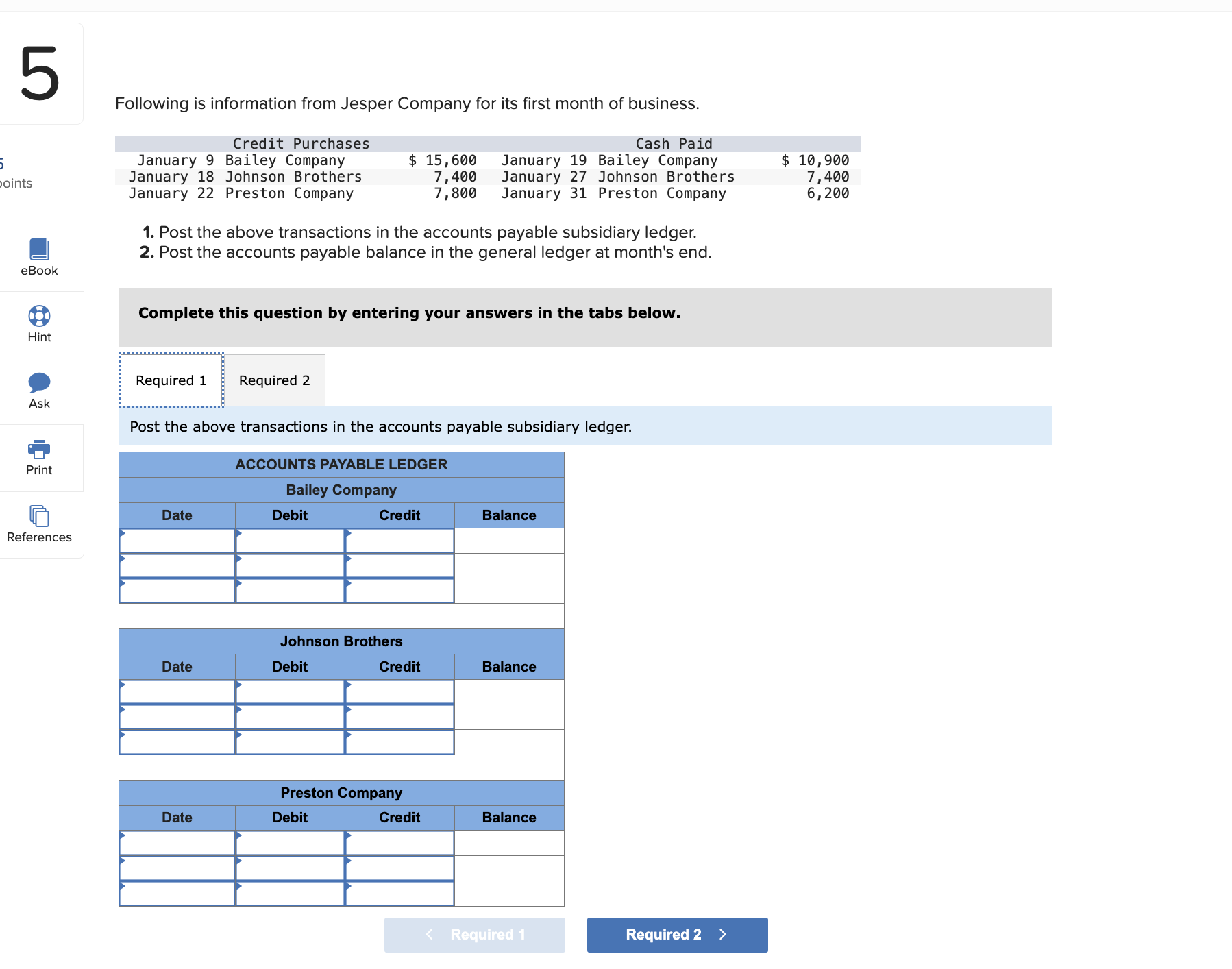Click the Debit cell in Preston Company second row
1232x969 pixels.
pos(289,868)
